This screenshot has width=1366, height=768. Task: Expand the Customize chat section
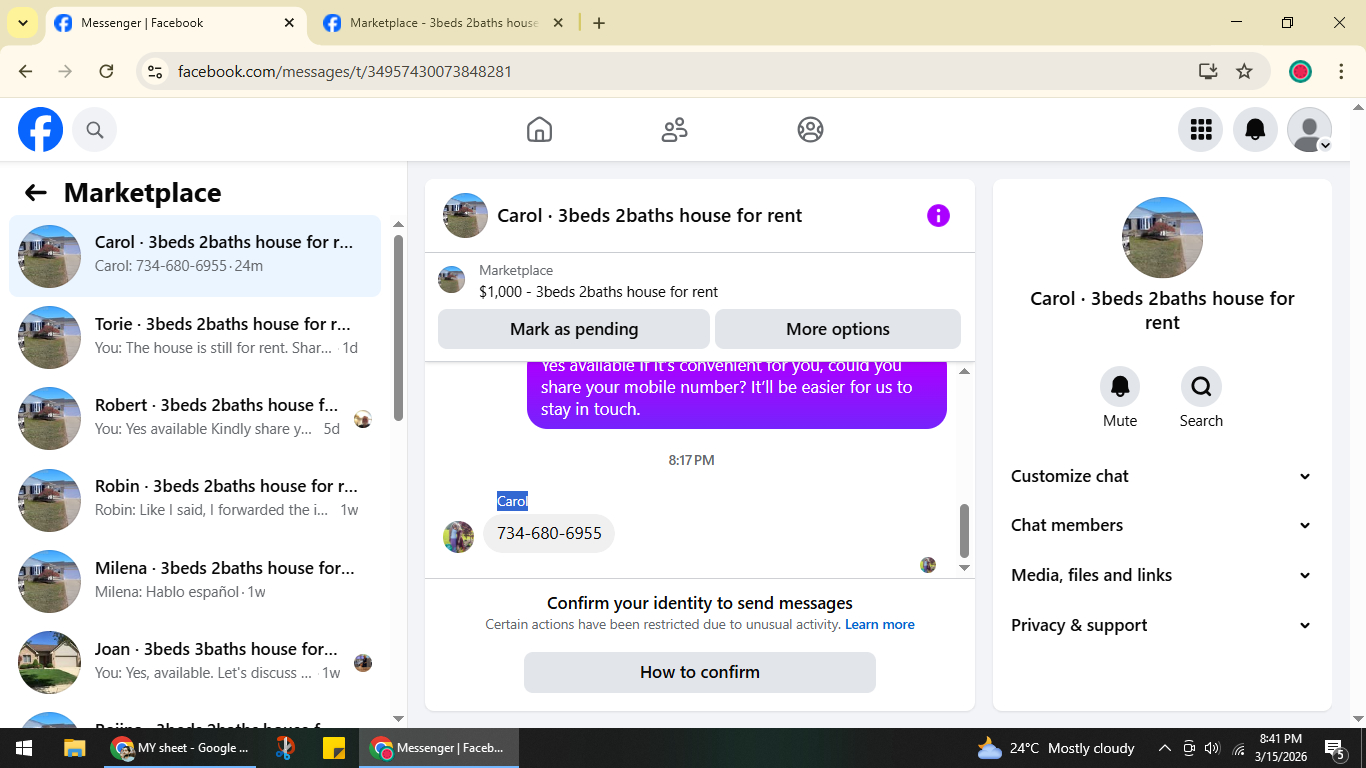tap(1161, 476)
